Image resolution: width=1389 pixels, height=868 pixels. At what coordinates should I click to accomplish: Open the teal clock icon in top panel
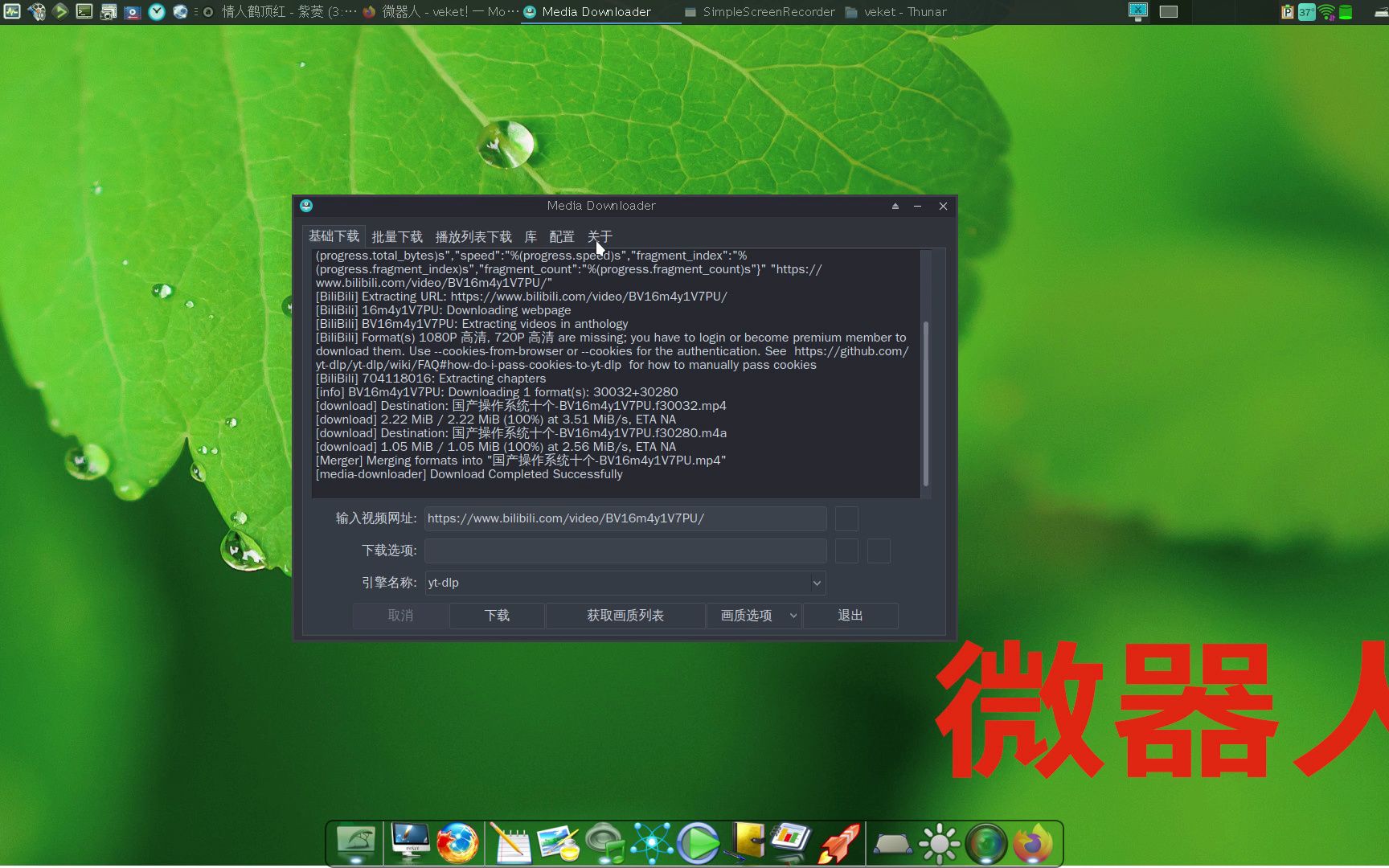pos(157,11)
